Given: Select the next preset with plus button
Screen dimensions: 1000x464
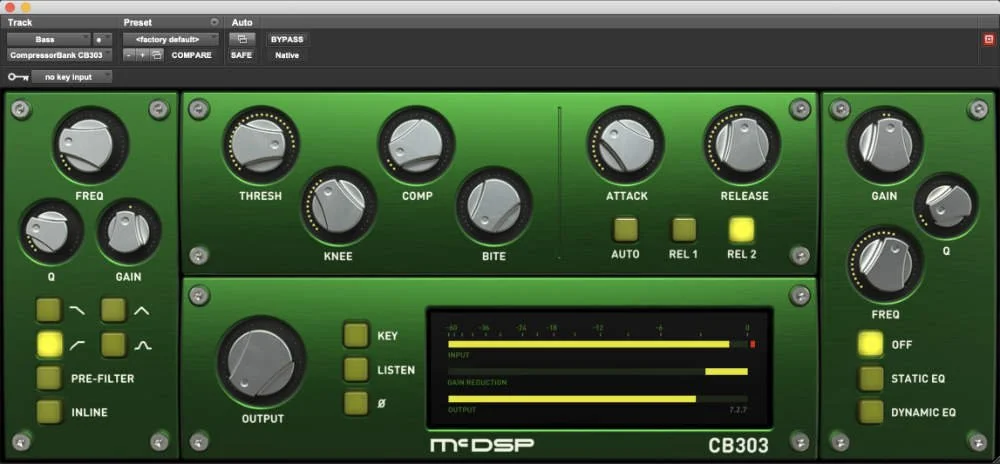Looking at the screenshot, I should (x=142, y=55).
